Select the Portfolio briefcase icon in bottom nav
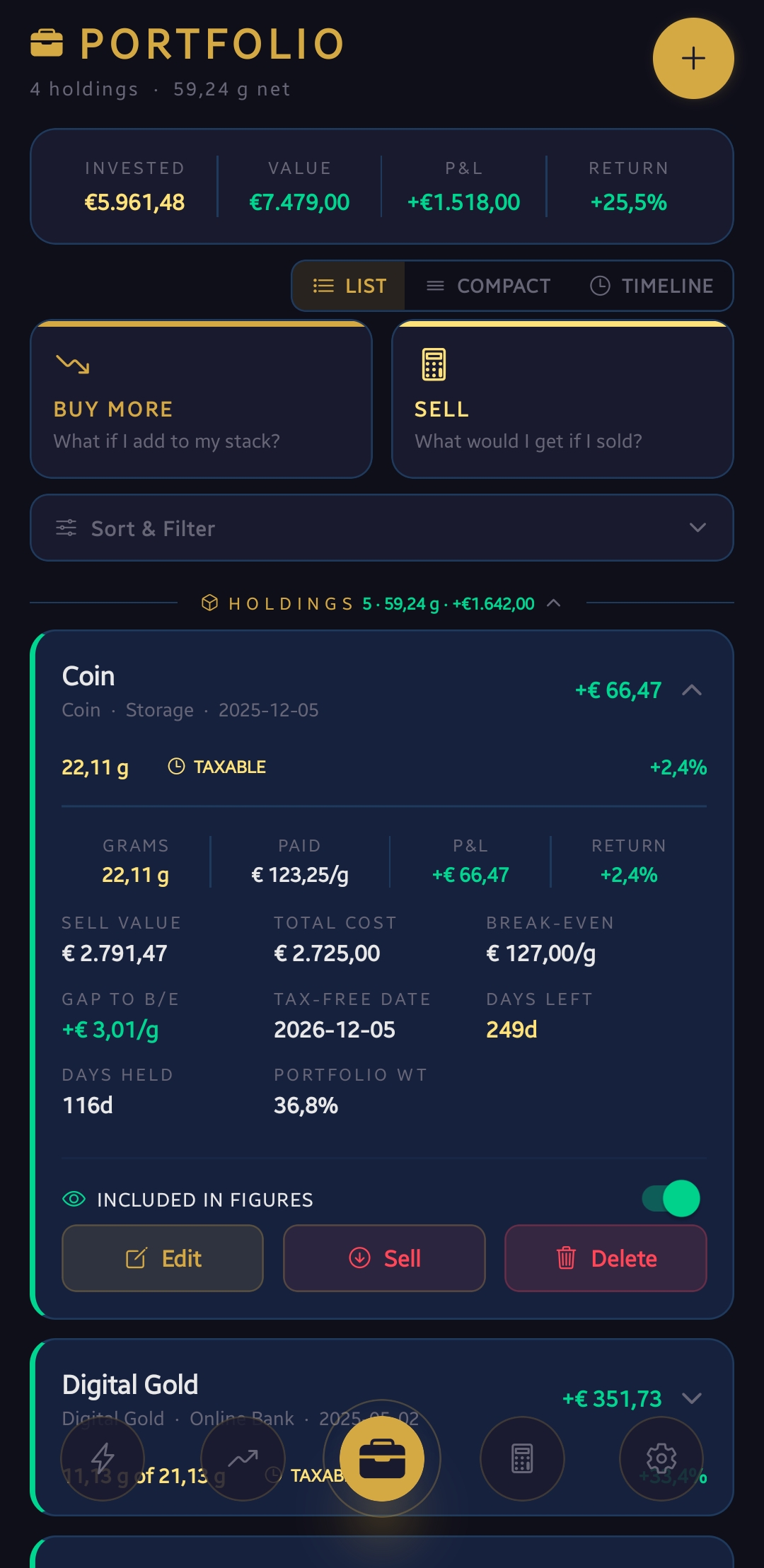 (382, 1458)
